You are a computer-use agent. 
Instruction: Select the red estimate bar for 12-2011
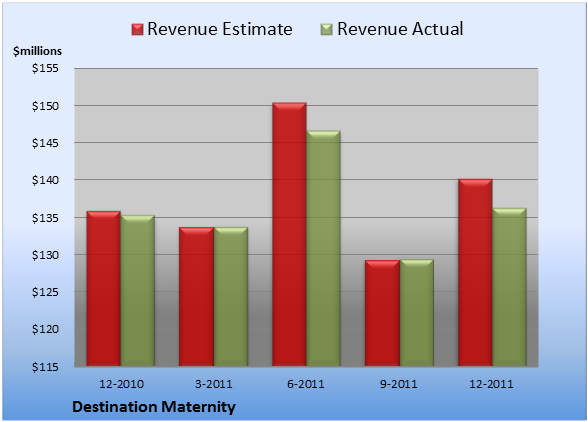coord(475,272)
